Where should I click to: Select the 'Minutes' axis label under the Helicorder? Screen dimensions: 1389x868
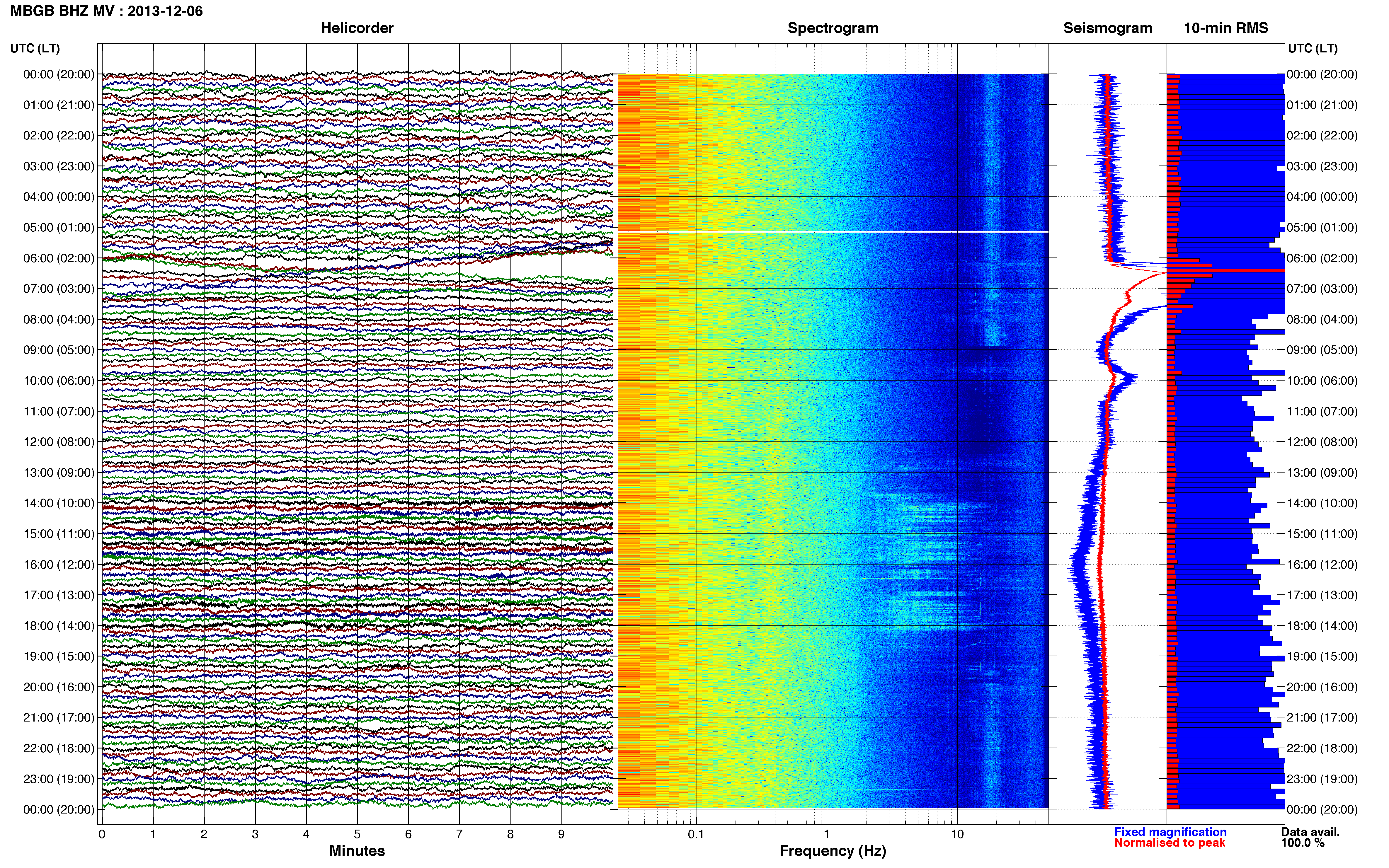pos(357,850)
